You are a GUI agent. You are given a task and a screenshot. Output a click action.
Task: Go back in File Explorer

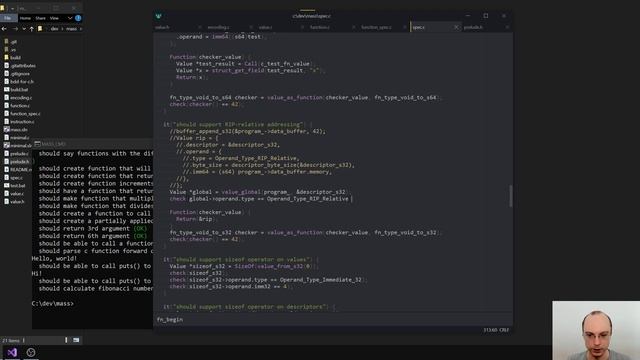pos(4,29)
